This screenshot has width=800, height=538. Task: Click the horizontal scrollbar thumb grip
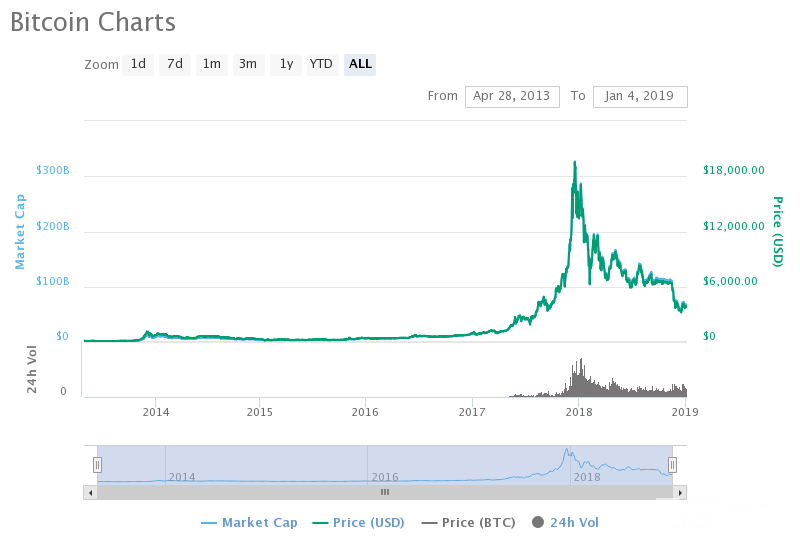(x=384, y=492)
